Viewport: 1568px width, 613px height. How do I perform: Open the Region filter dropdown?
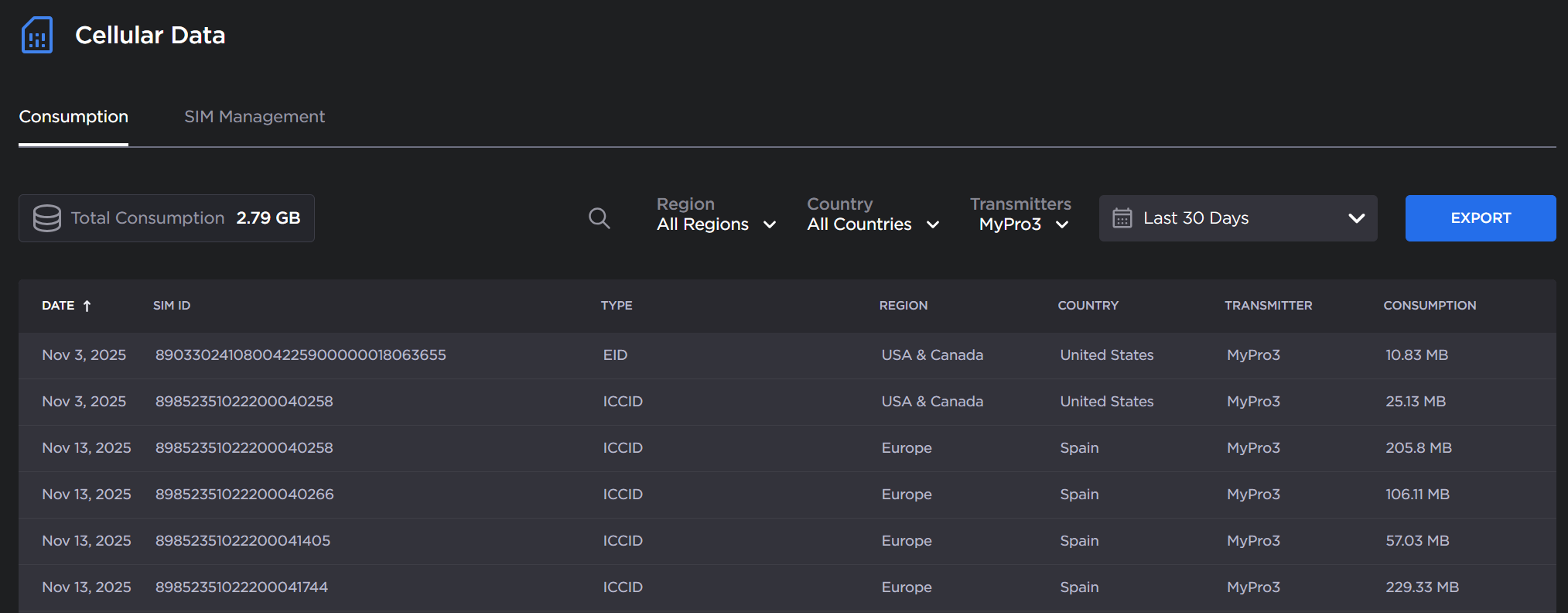tap(716, 224)
